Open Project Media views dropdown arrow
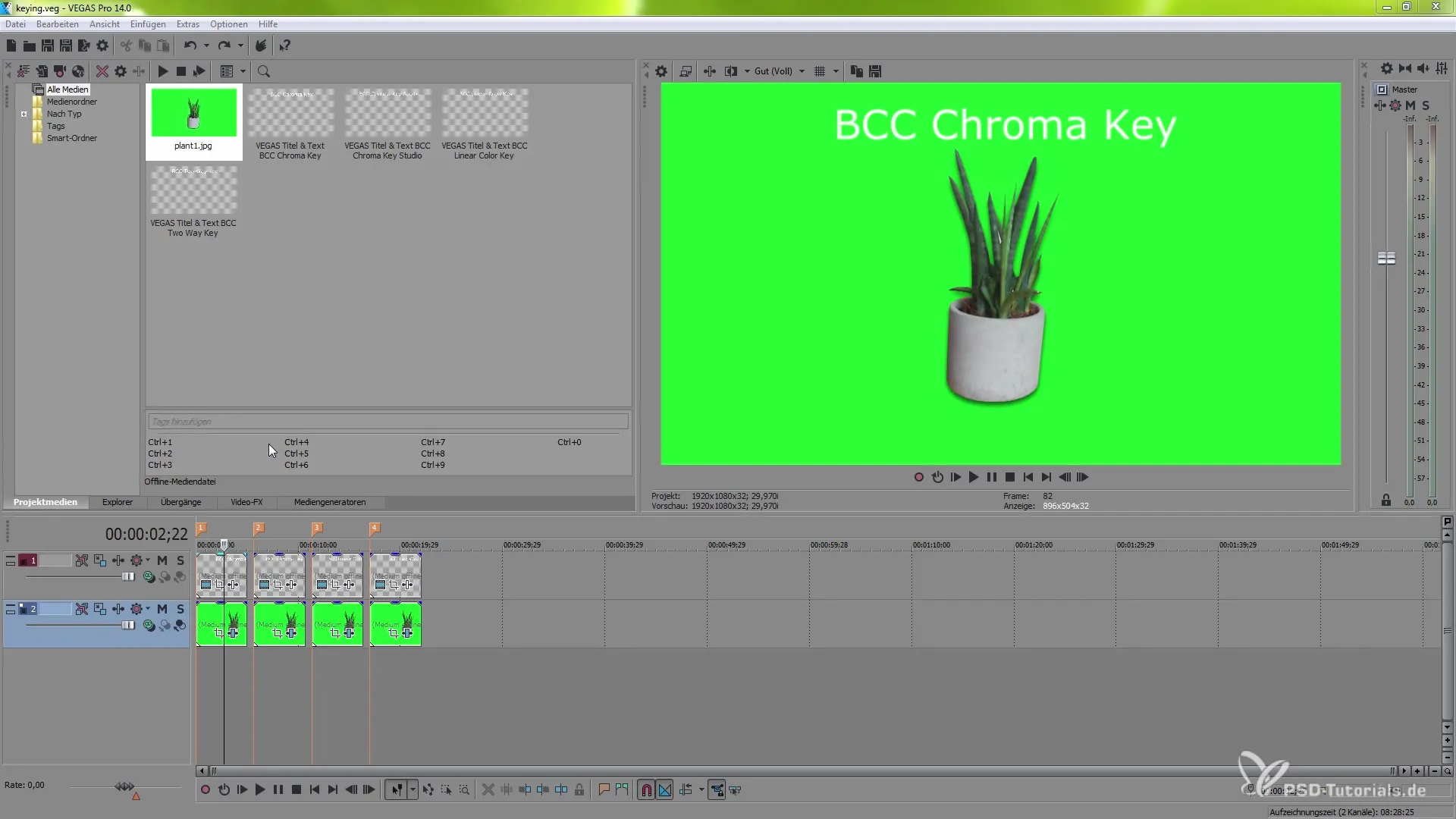The image size is (1456, 819). pos(243,71)
